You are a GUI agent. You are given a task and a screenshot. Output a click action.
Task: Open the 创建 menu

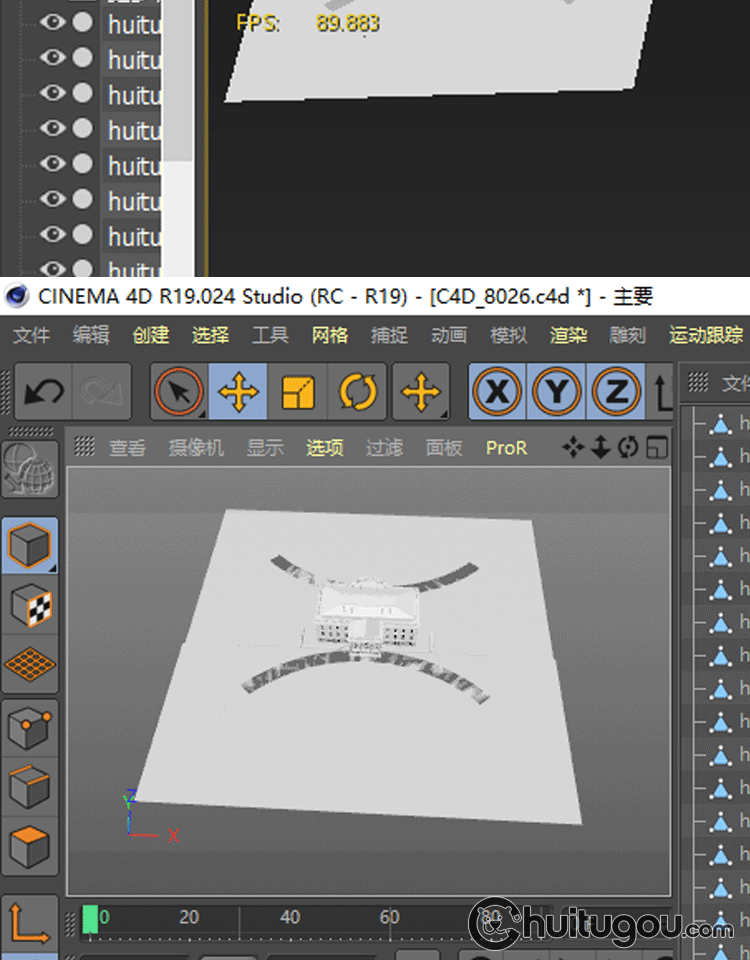(x=151, y=335)
